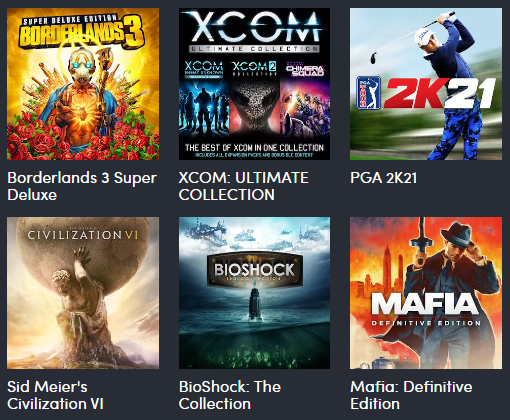
Task: Open the Mafia Definitive Edition cover art
Action: (426, 293)
